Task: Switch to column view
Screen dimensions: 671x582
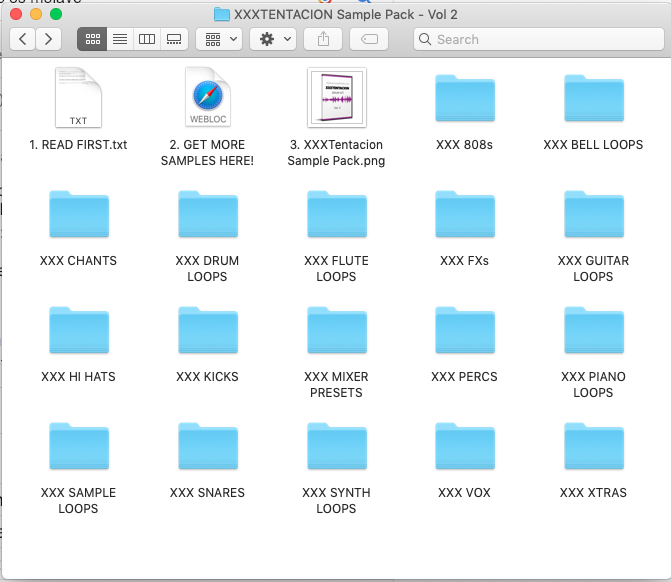Action: tap(147, 39)
